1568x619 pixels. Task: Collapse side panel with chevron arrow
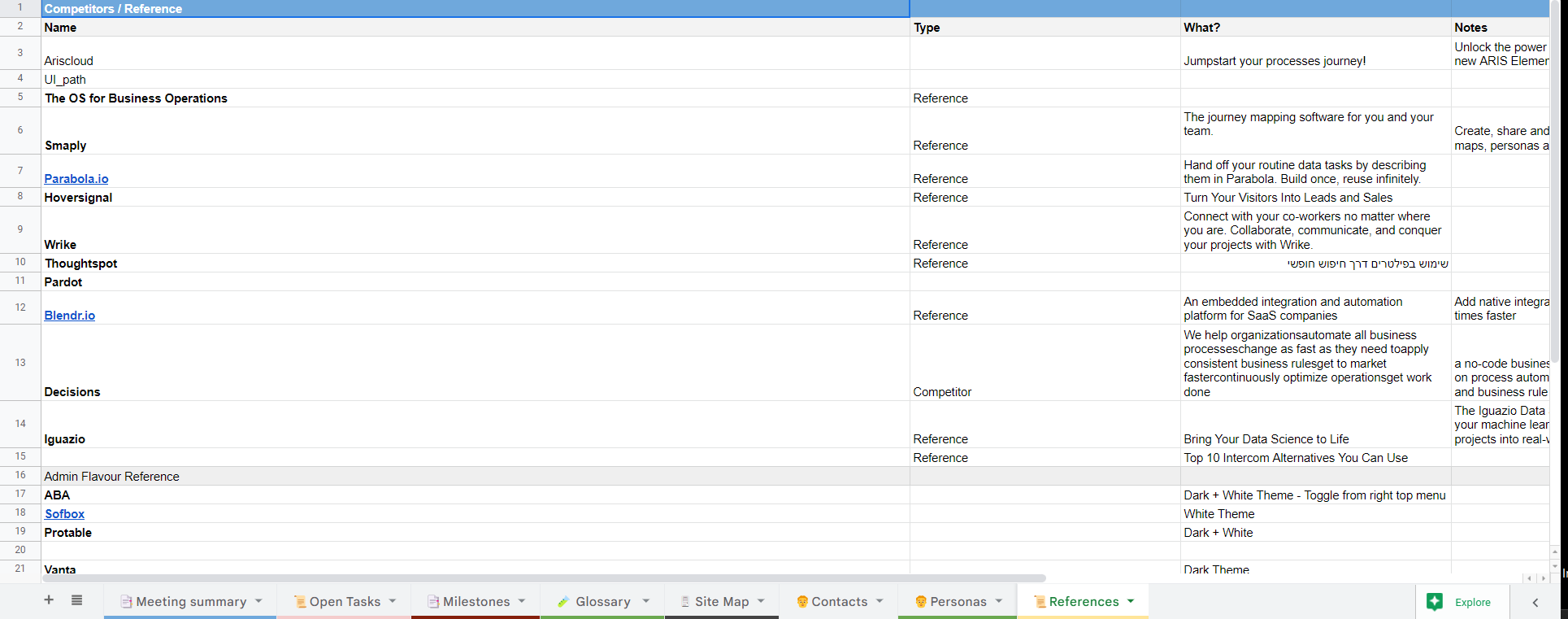tap(1535, 602)
